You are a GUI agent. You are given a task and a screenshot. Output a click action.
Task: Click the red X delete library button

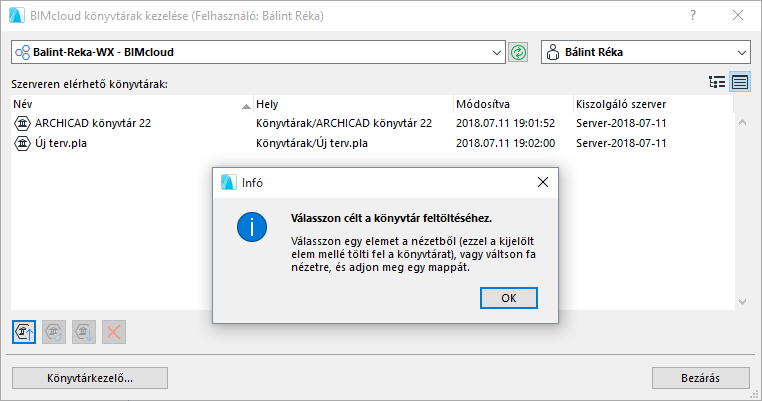point(114,333)
